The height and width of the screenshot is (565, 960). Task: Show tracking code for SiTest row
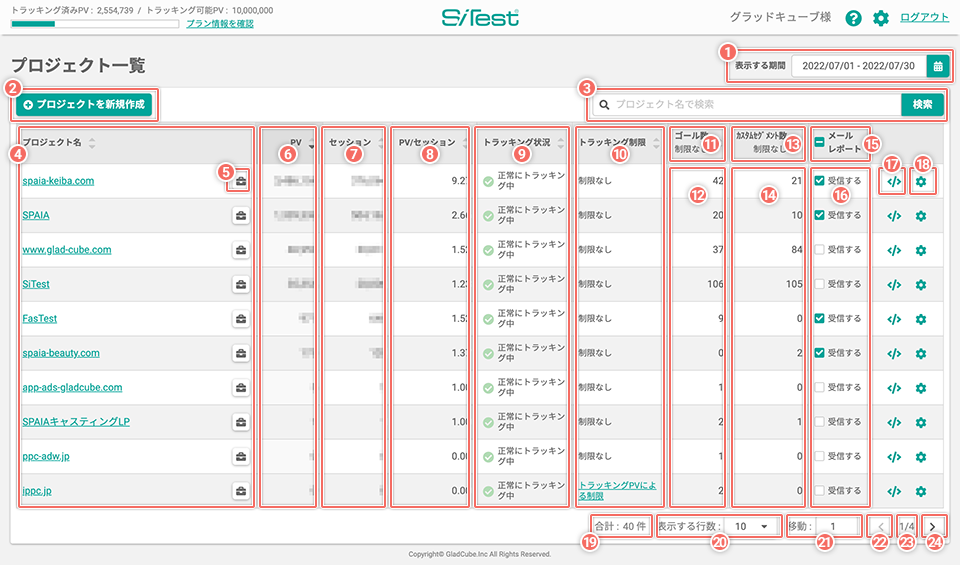pyautogui.click(x=894, y=285)
